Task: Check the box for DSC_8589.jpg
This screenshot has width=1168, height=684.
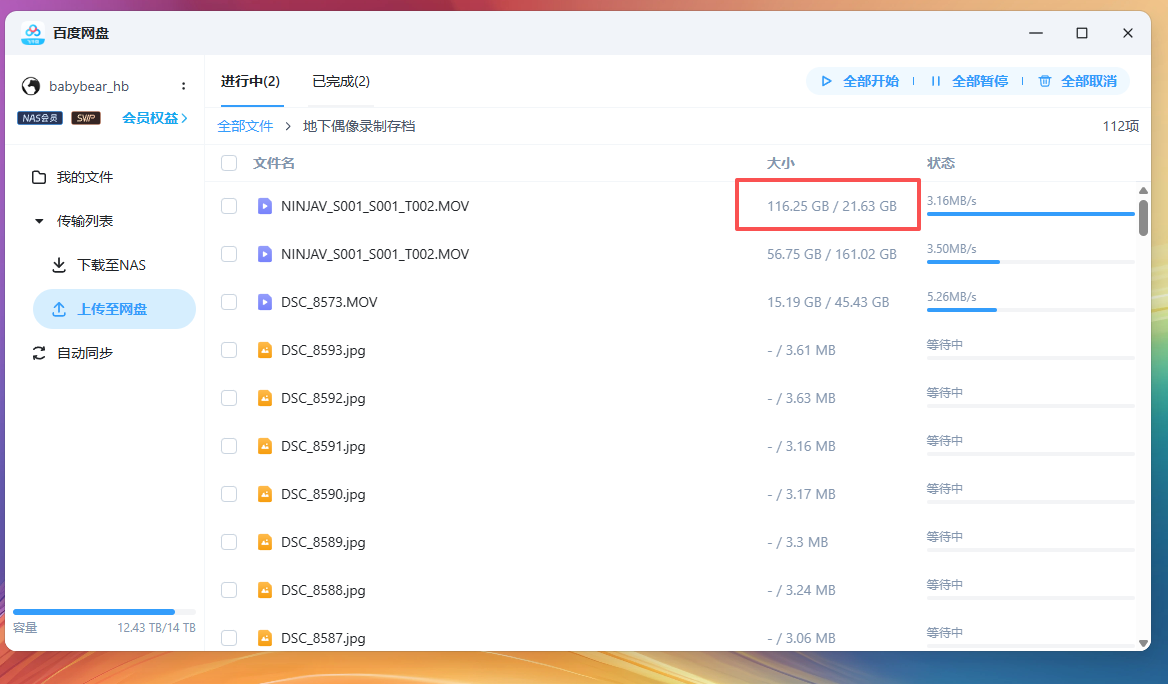Action: 229,542
